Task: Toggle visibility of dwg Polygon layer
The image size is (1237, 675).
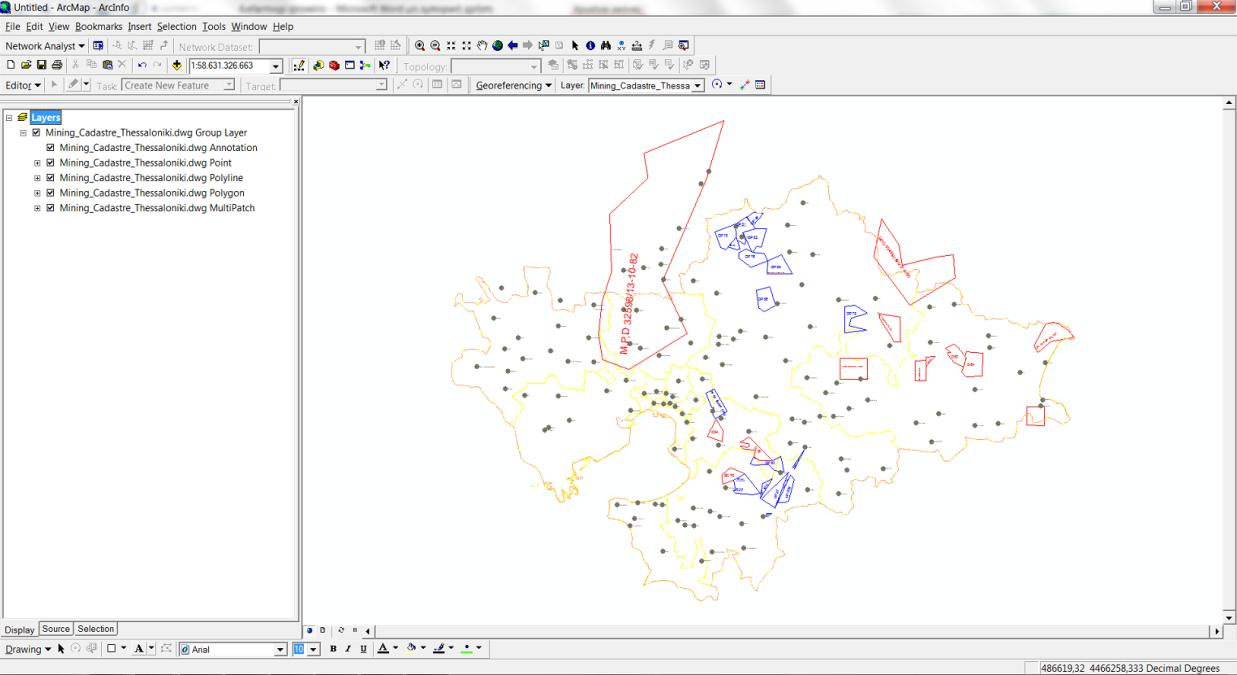Action: 51,192
